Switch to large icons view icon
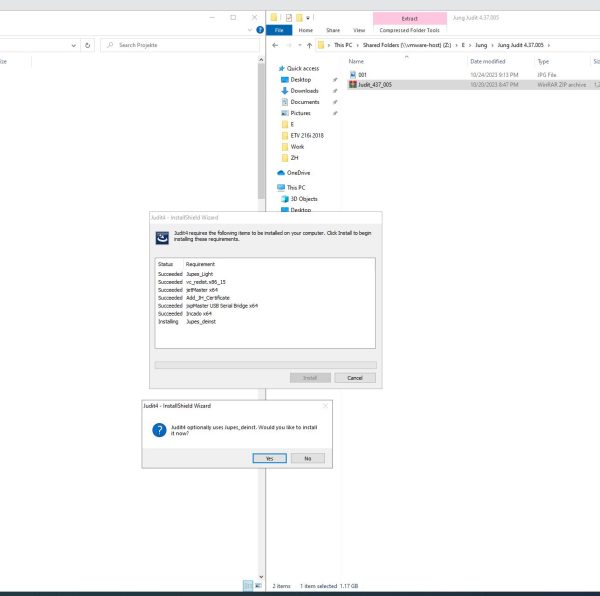Image resolution: width=600 pixels, height=596 pixels. [x=258, y=586]
